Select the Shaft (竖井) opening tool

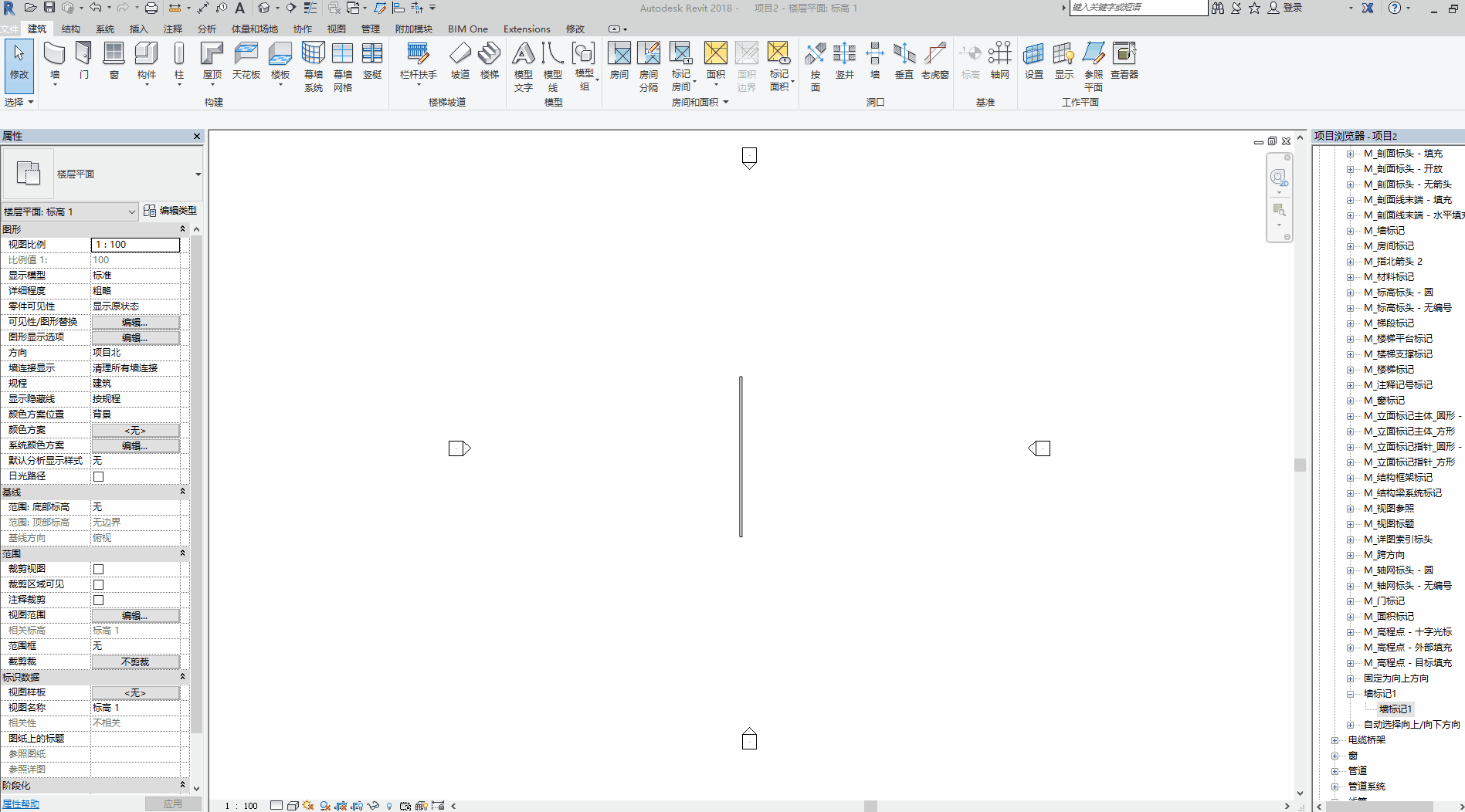click(845, 61)
